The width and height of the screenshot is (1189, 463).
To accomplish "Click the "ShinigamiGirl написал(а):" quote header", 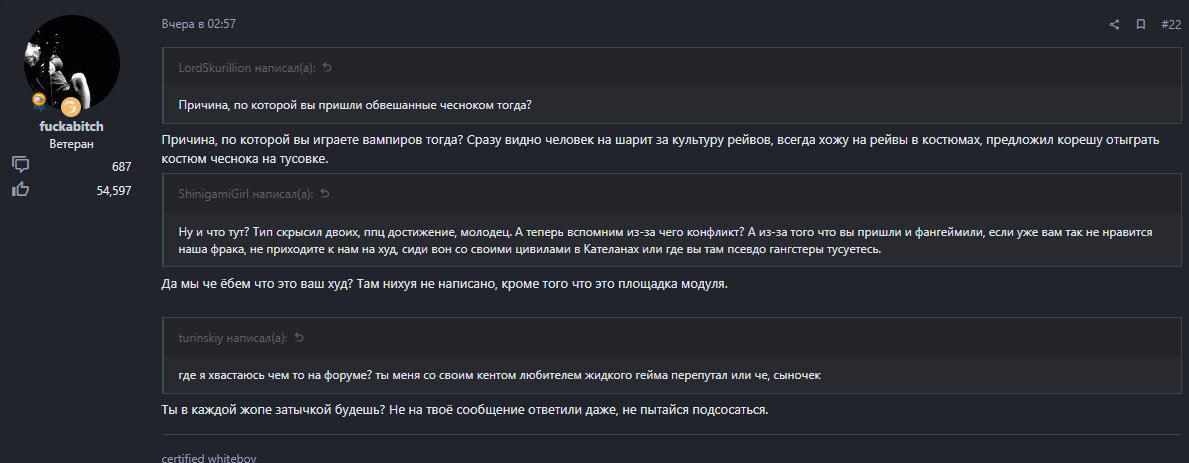I will (x=245, y=193).
